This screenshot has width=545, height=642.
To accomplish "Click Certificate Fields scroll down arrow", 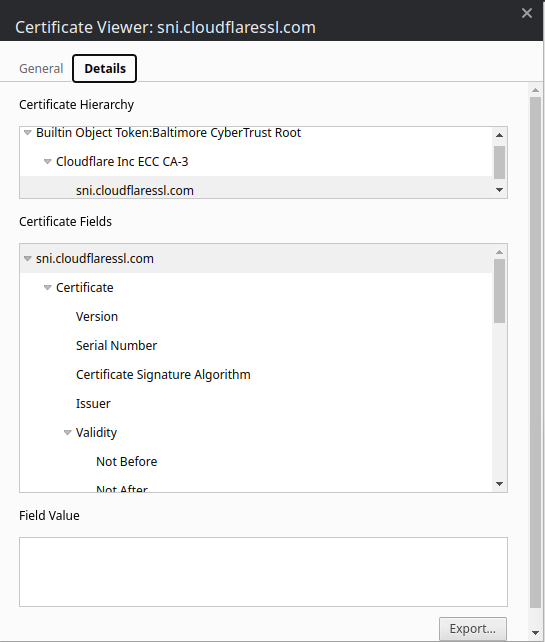I will [499, 484].
